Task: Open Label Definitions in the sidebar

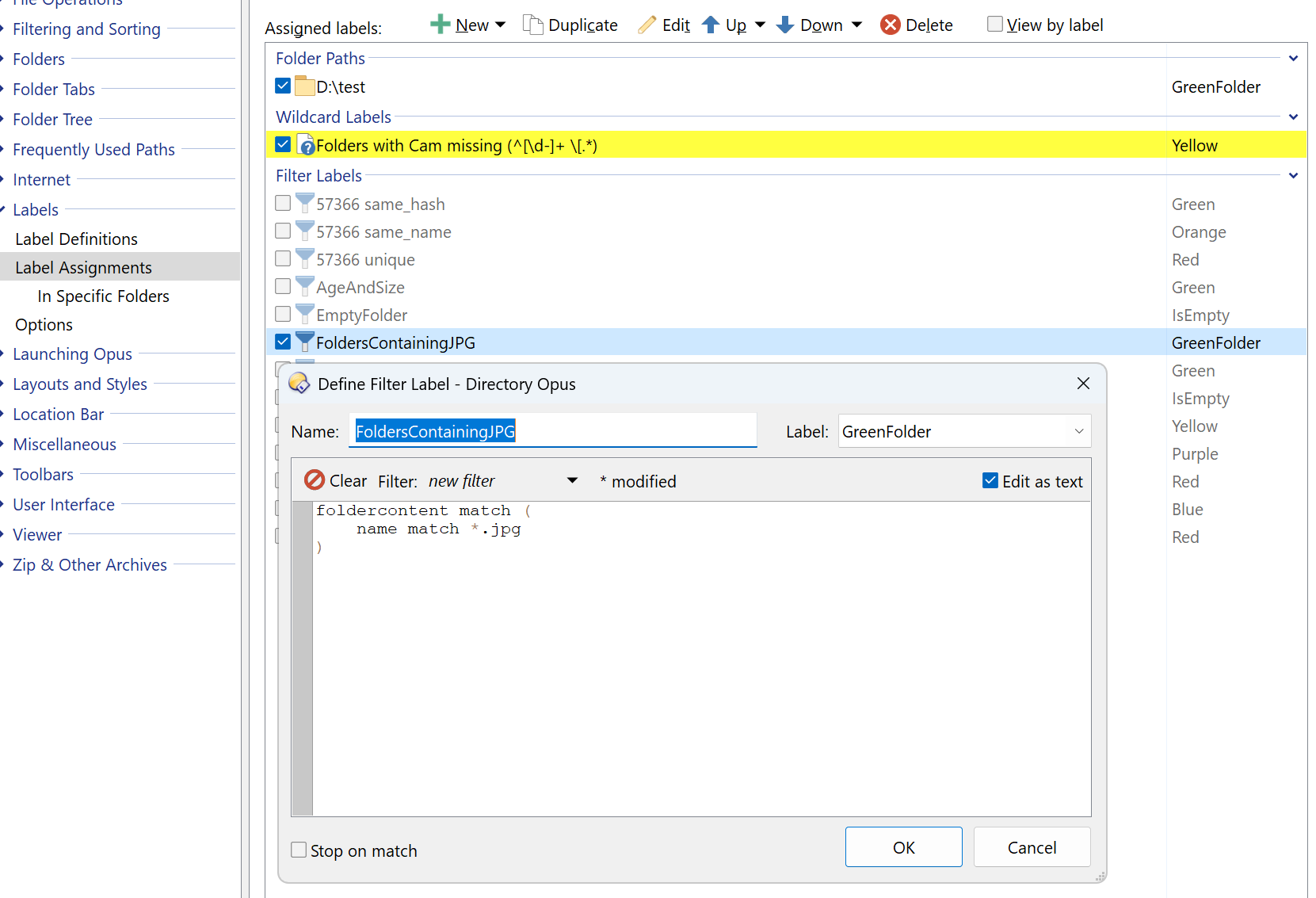Action: (x=76, y=239)
